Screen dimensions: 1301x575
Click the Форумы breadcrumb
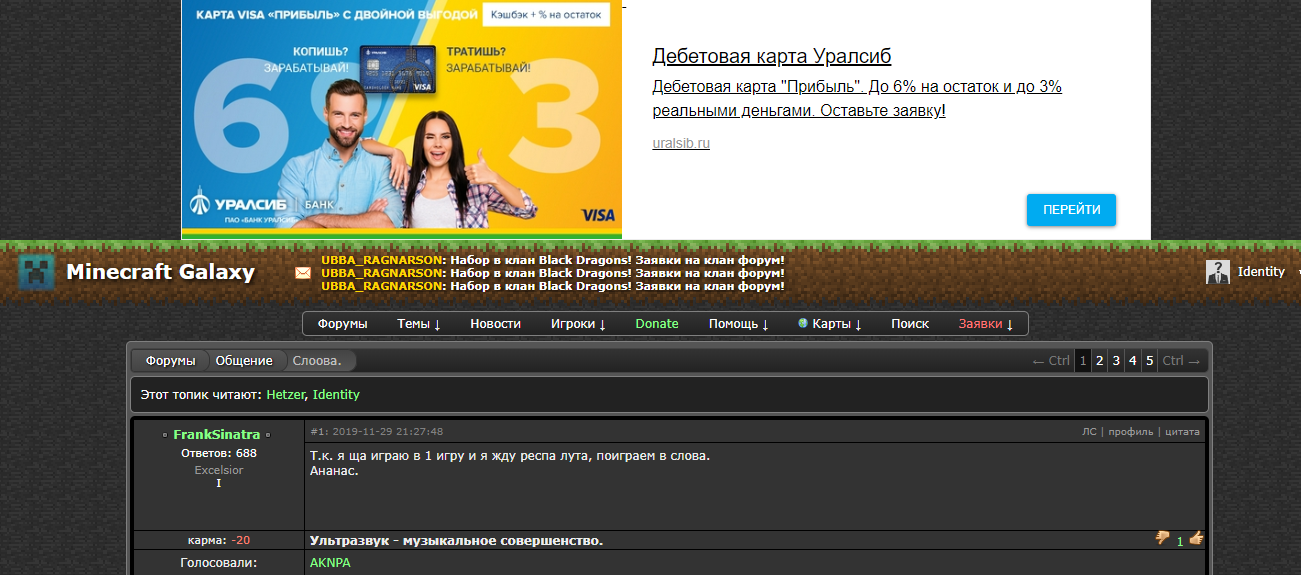[x=170, y=361]
